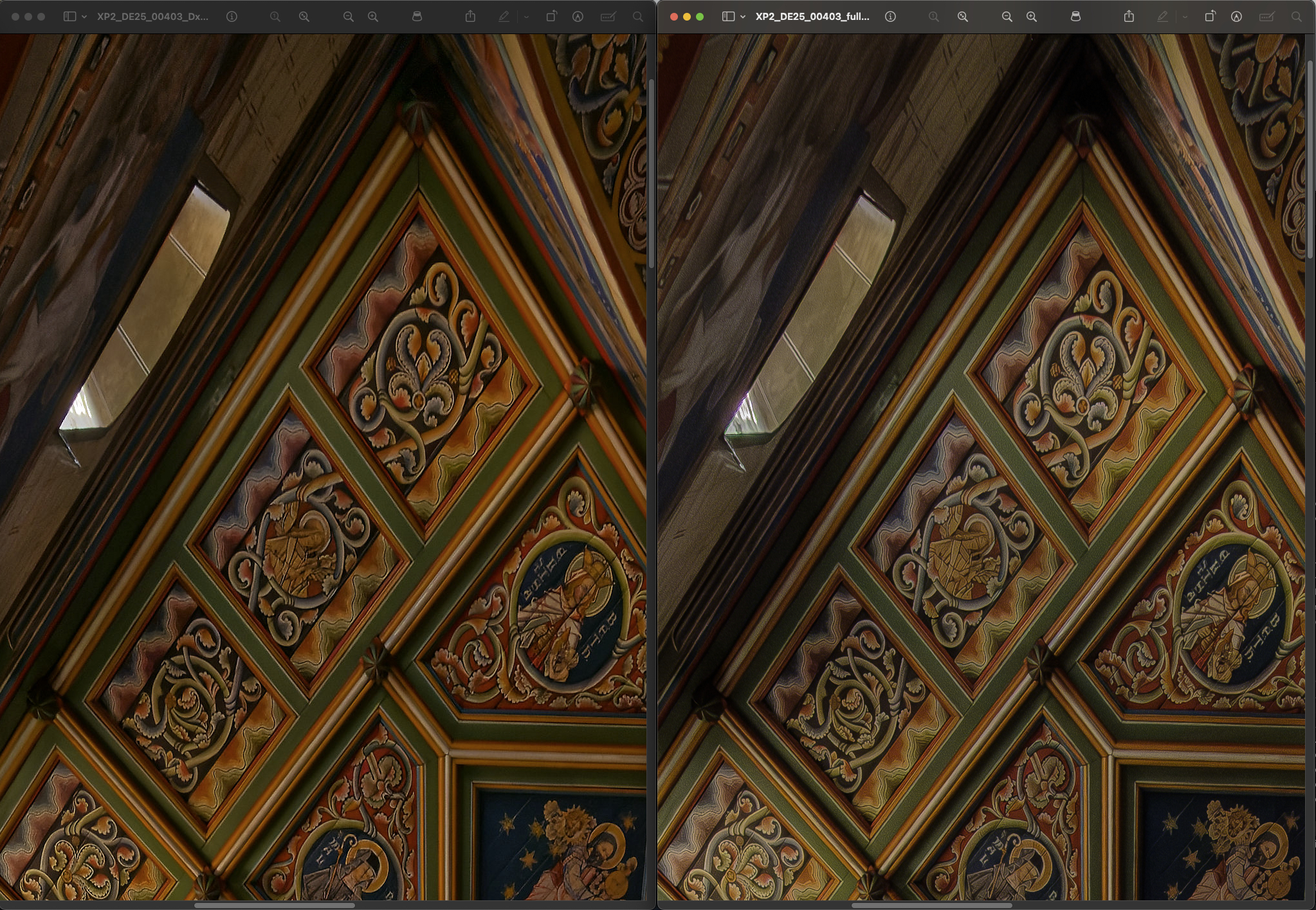1316x910 pixels.
Task: Show the inspector info in the full window
Action: click(890, 17)
